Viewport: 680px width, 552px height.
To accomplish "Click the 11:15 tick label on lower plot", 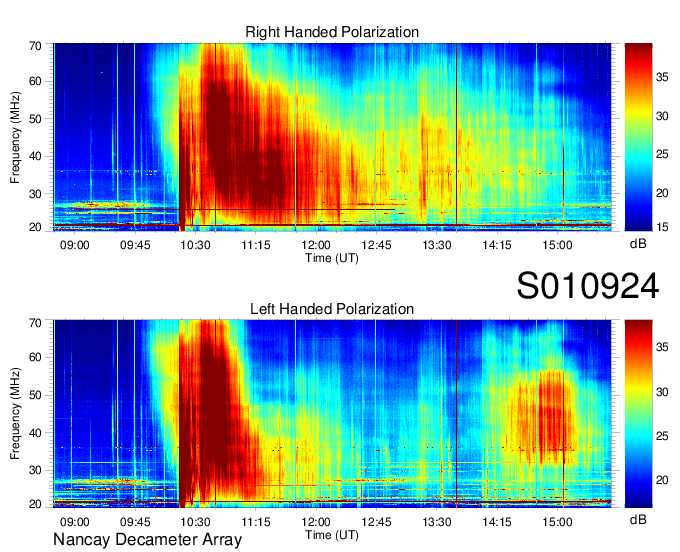I will point(255,522).
